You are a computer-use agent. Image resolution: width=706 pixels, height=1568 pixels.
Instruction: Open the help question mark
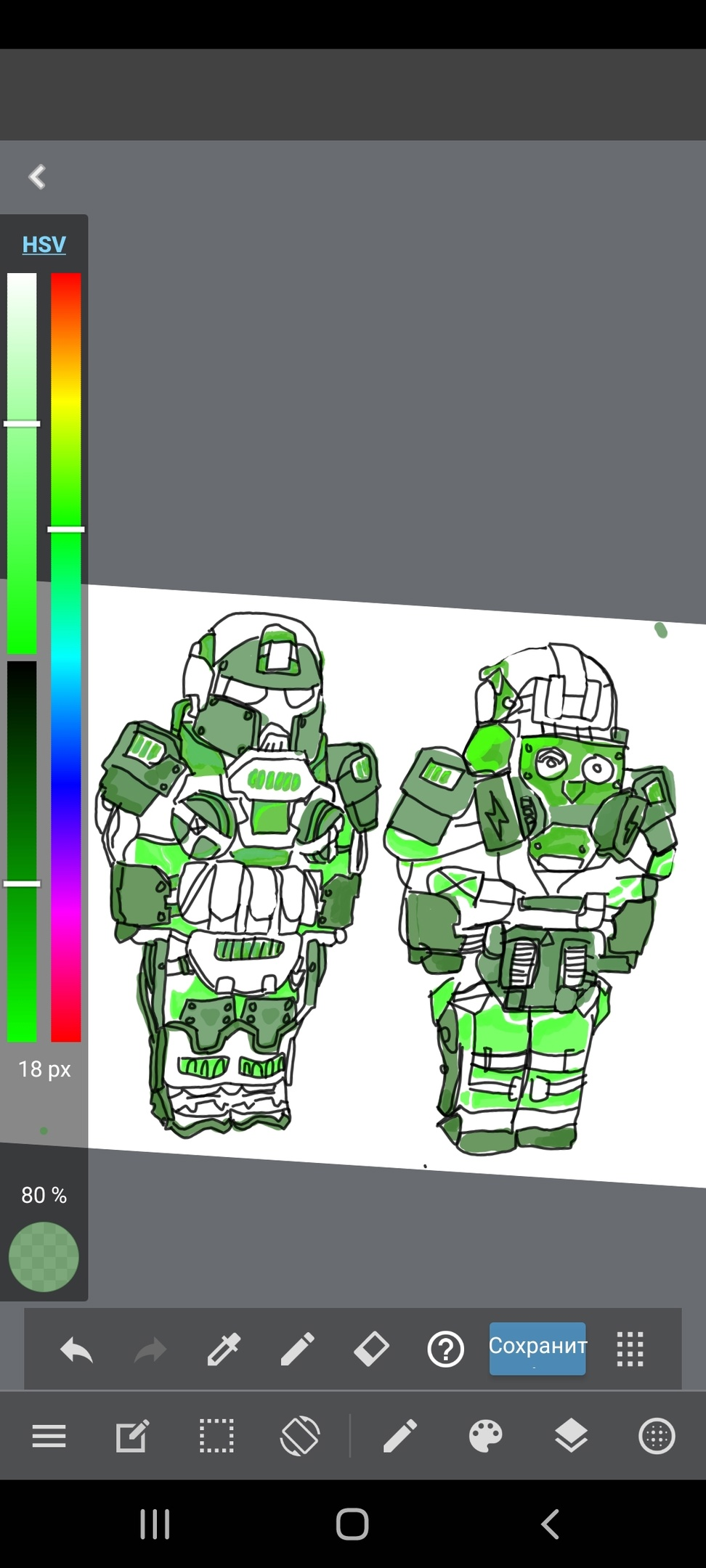coord(445,1349)
